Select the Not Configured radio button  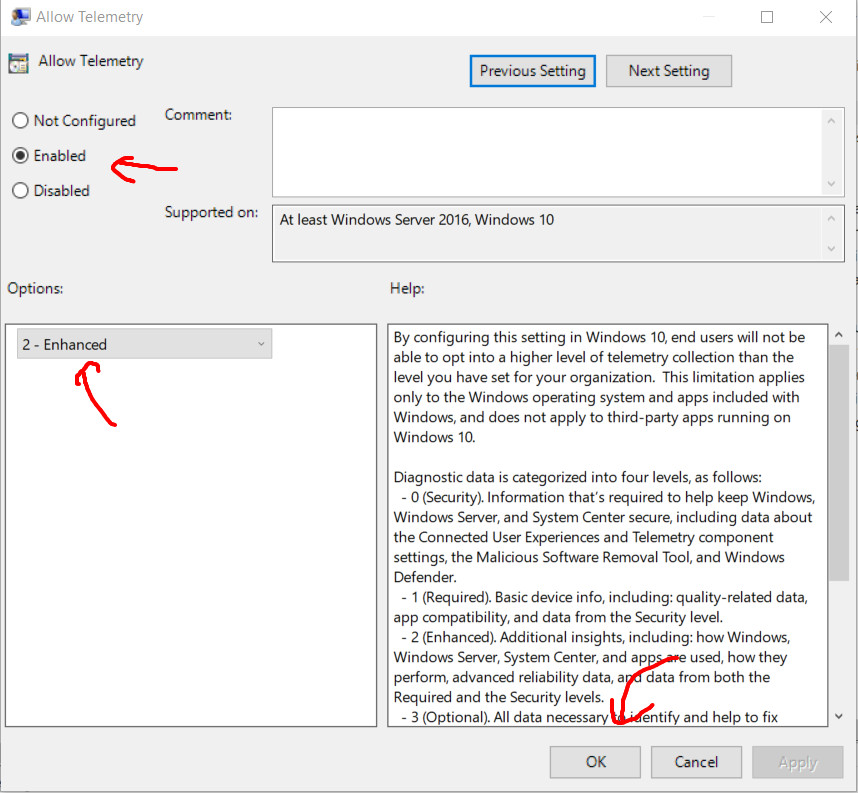[20, 121]
